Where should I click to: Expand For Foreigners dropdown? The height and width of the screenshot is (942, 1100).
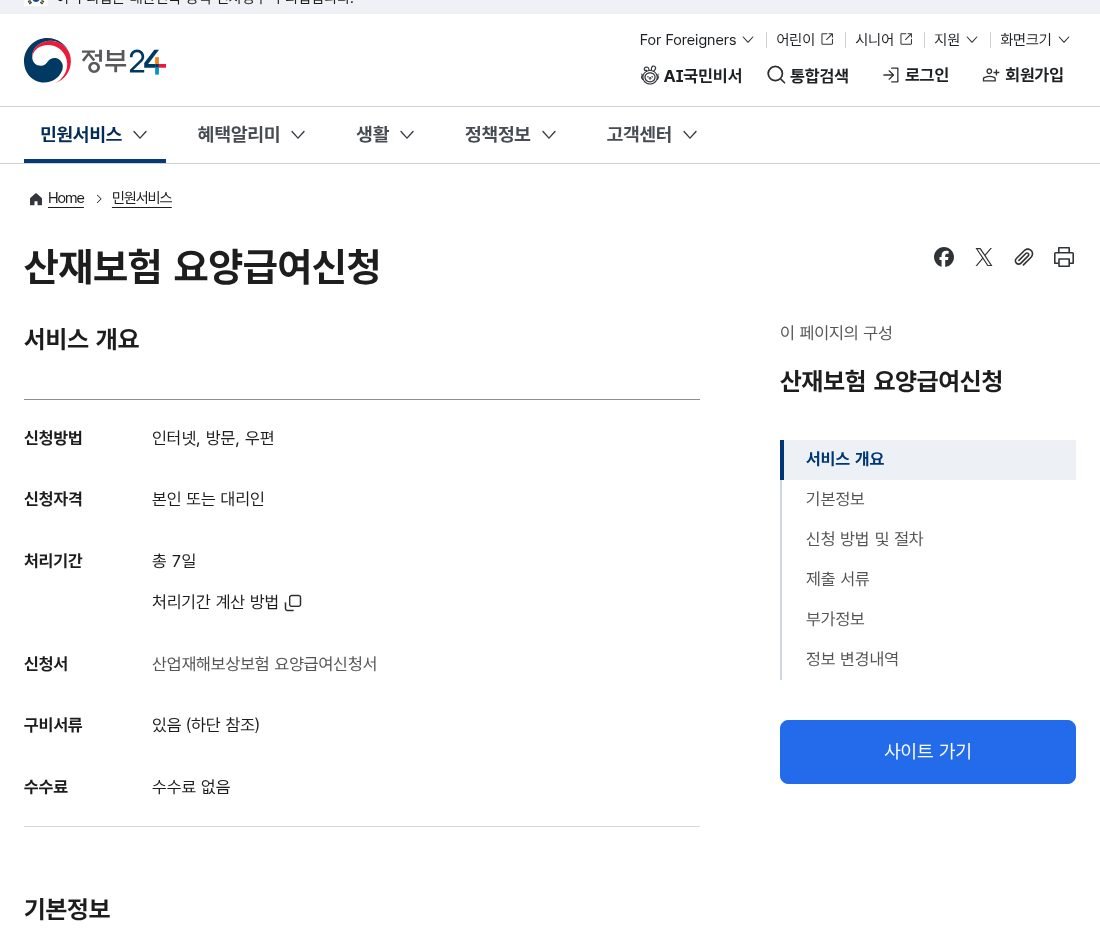coord(696,39)
